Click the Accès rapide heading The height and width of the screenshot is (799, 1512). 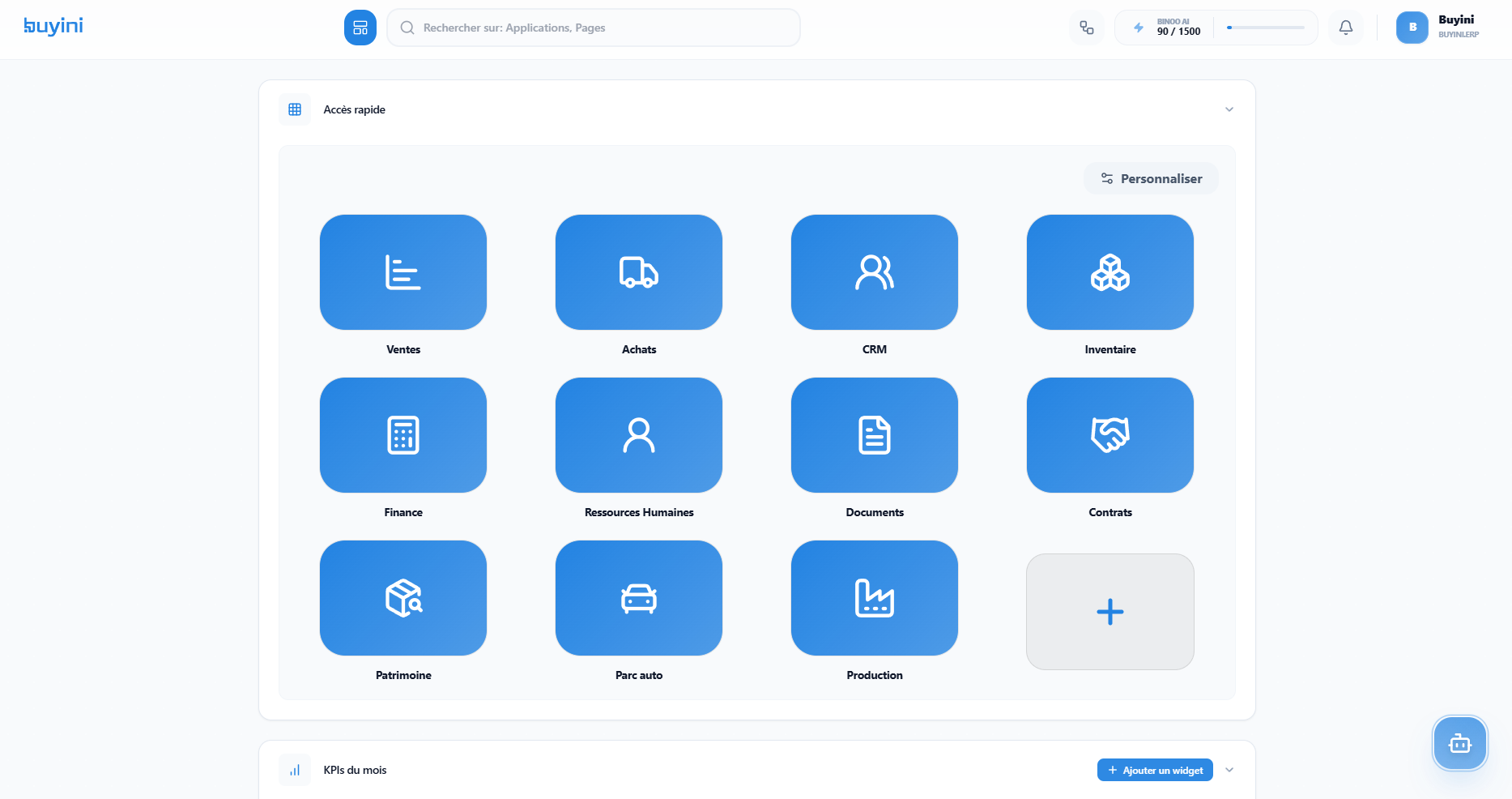pos(354,109)
